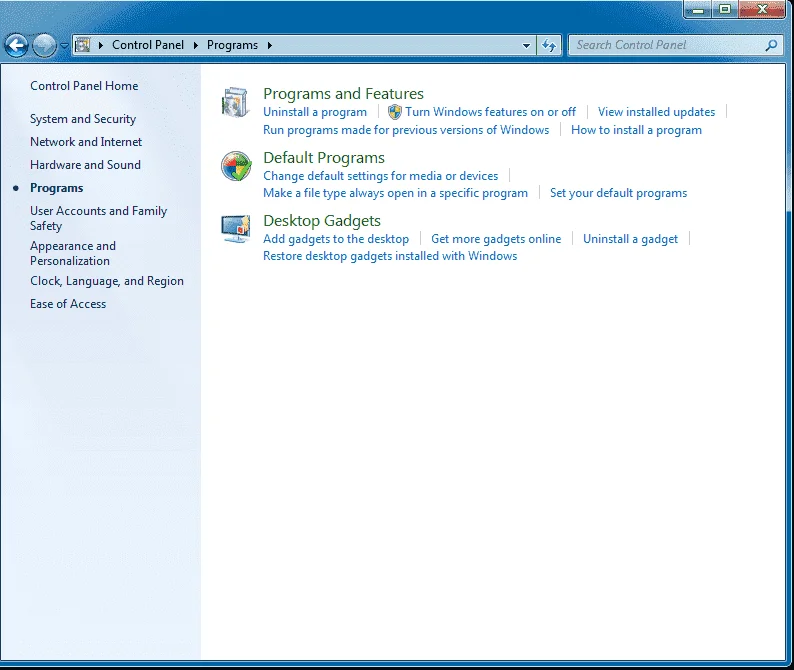The width and height of the screenshot is (794, 670).
Task: Open Clock, Language, and Region category
Action: (x=107, y=281)
